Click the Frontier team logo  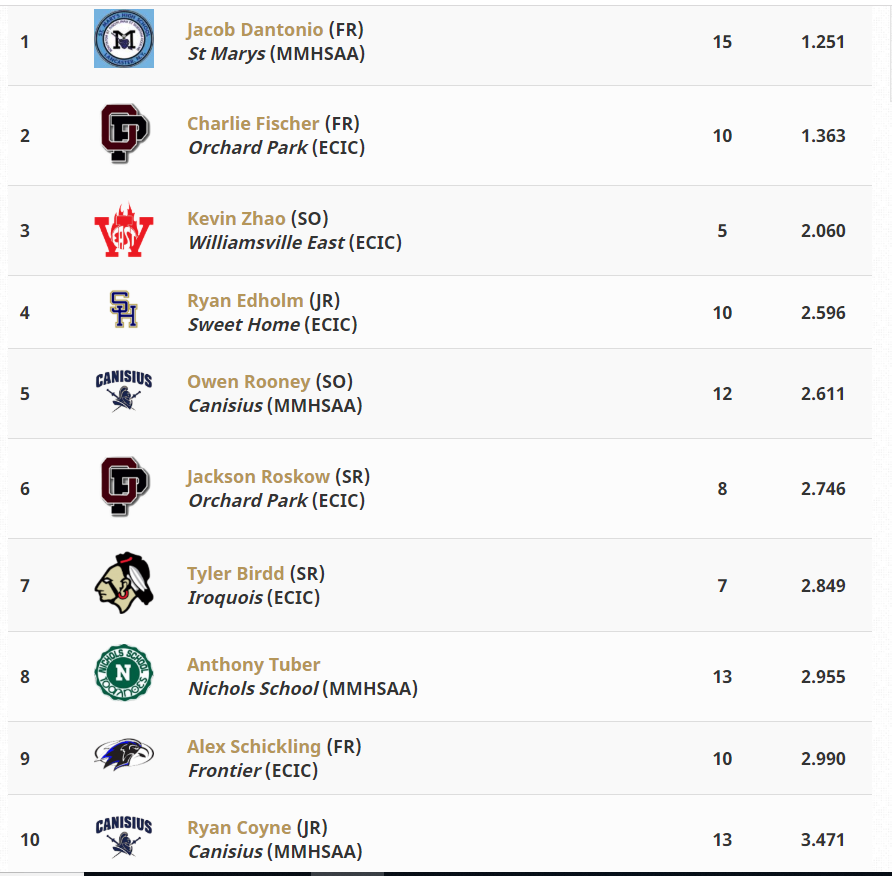(x=124, y=757)
